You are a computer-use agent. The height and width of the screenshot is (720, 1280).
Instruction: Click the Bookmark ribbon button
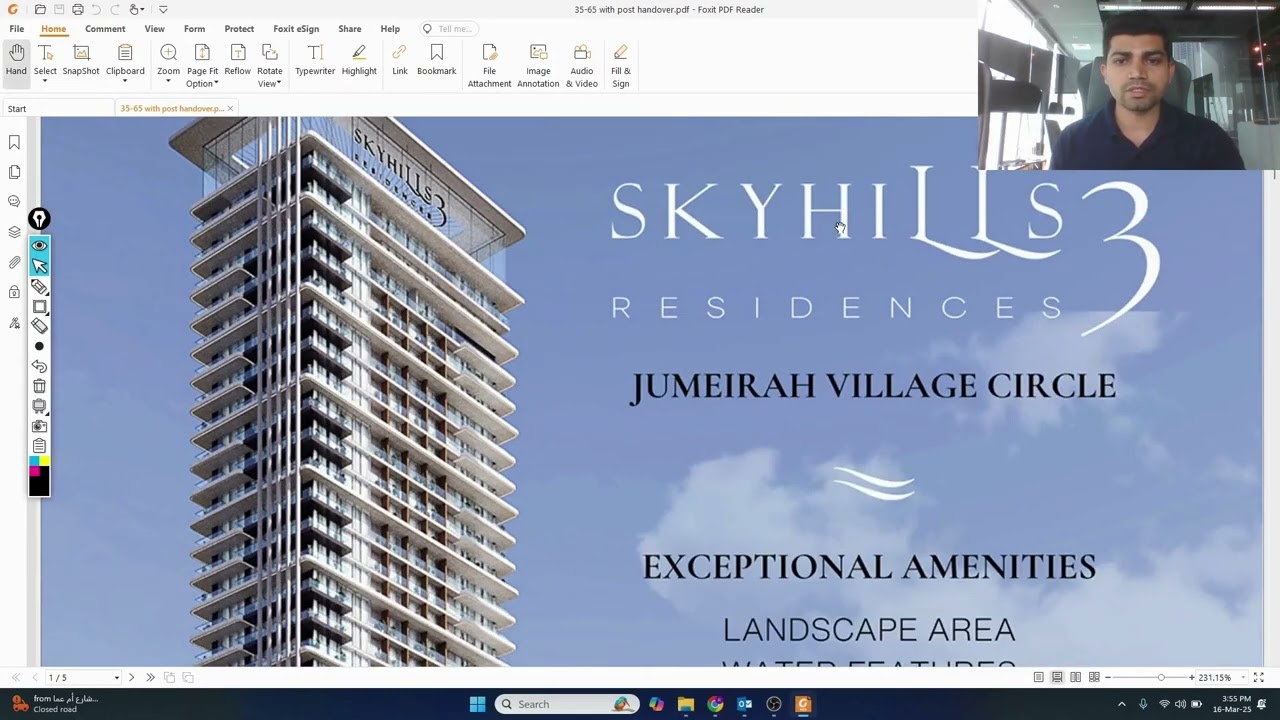tap(437, 60)
